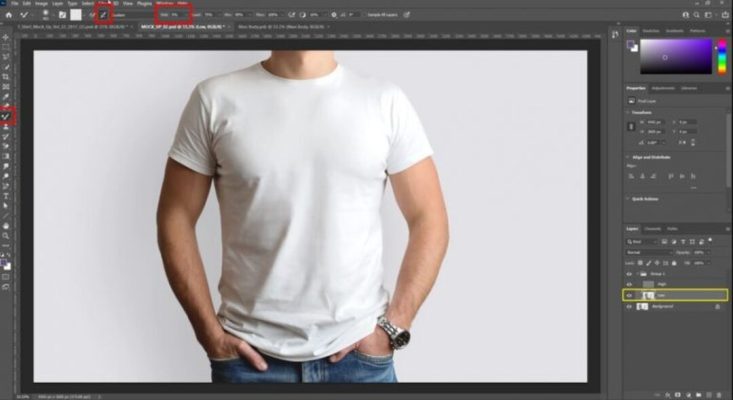Select the Rectangular Marquee tool
The width and height of the screenshot is (733, 400).
(6, 47)
